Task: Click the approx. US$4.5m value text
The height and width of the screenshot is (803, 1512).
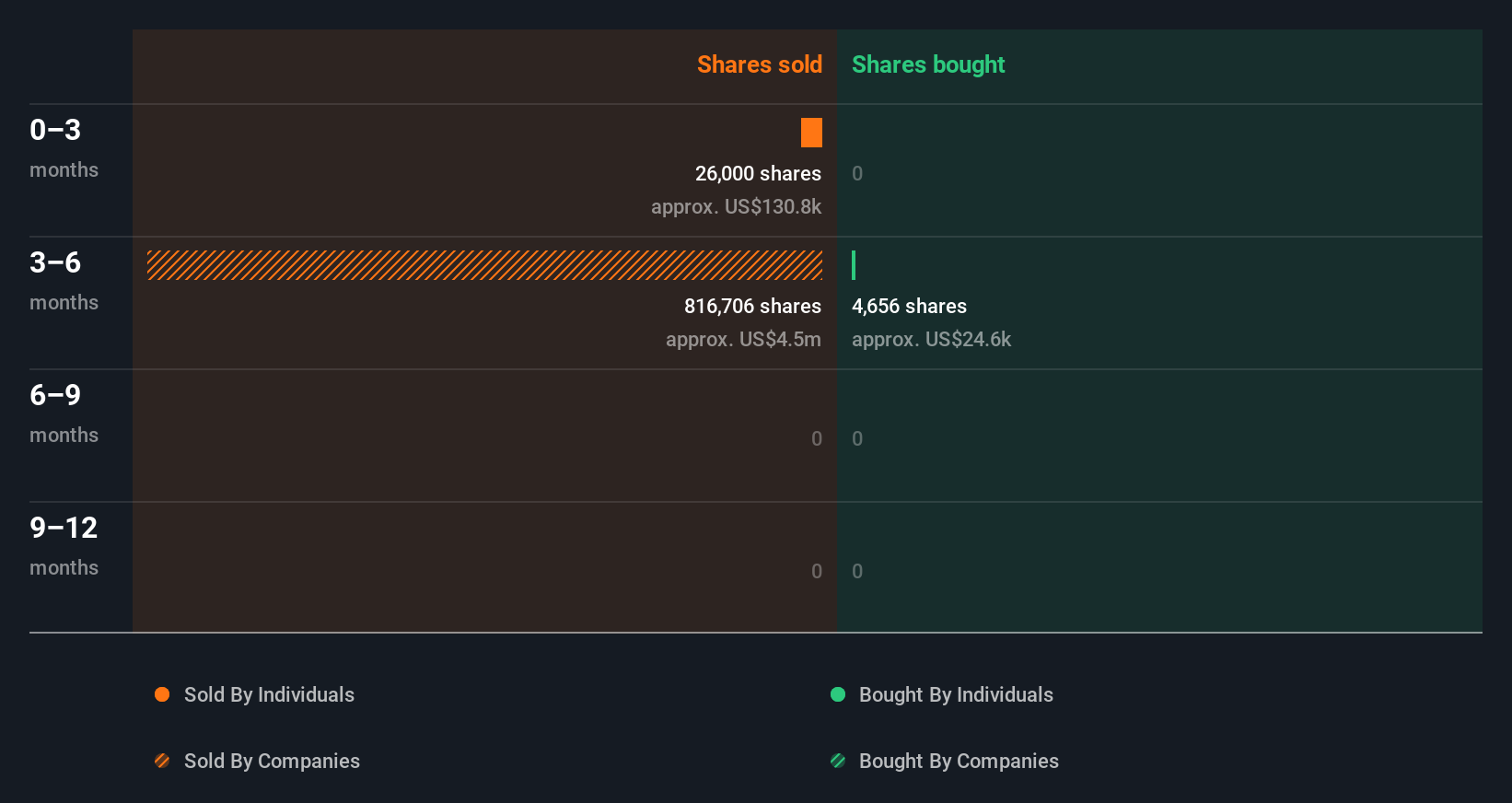Action: (743, 339)
